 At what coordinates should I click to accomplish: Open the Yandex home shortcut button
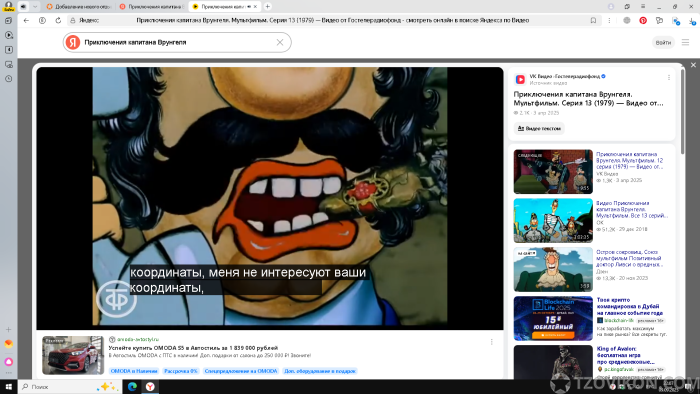(42, 20)
